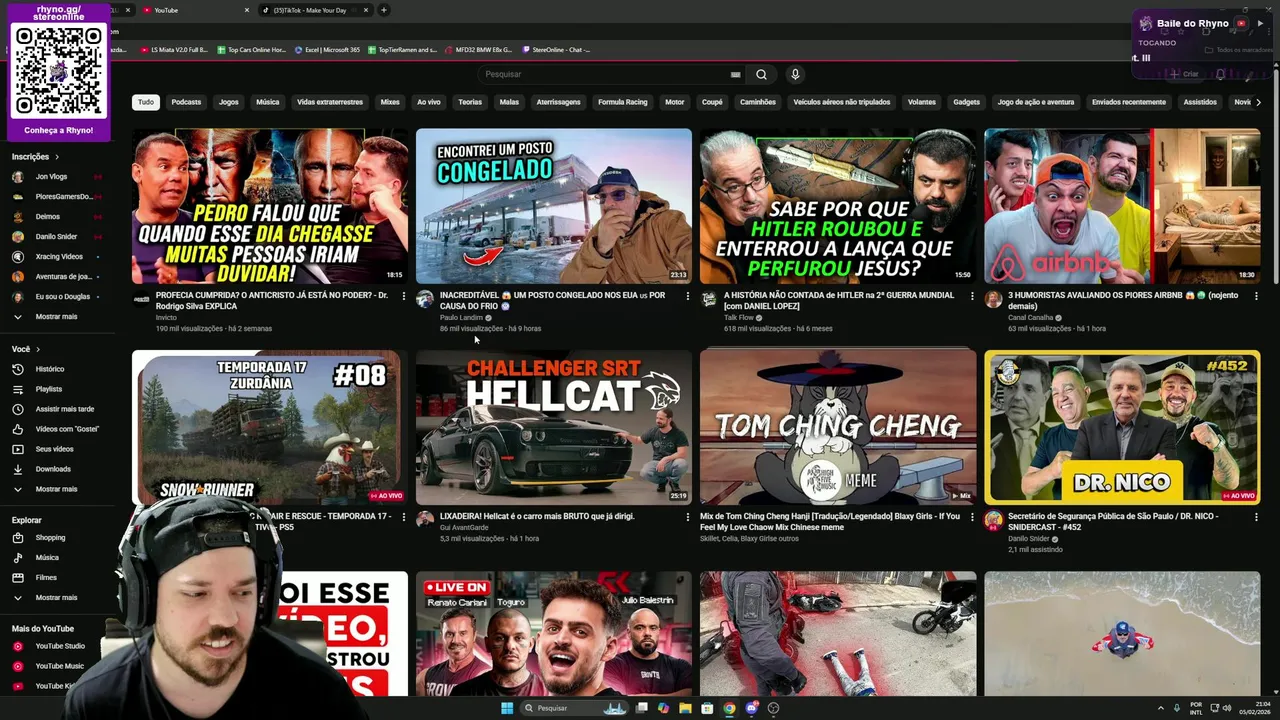The width and height of the screenshot is (1280, 720).
Task: Select the Formula Racing filter chip
Action: point(623,102)
